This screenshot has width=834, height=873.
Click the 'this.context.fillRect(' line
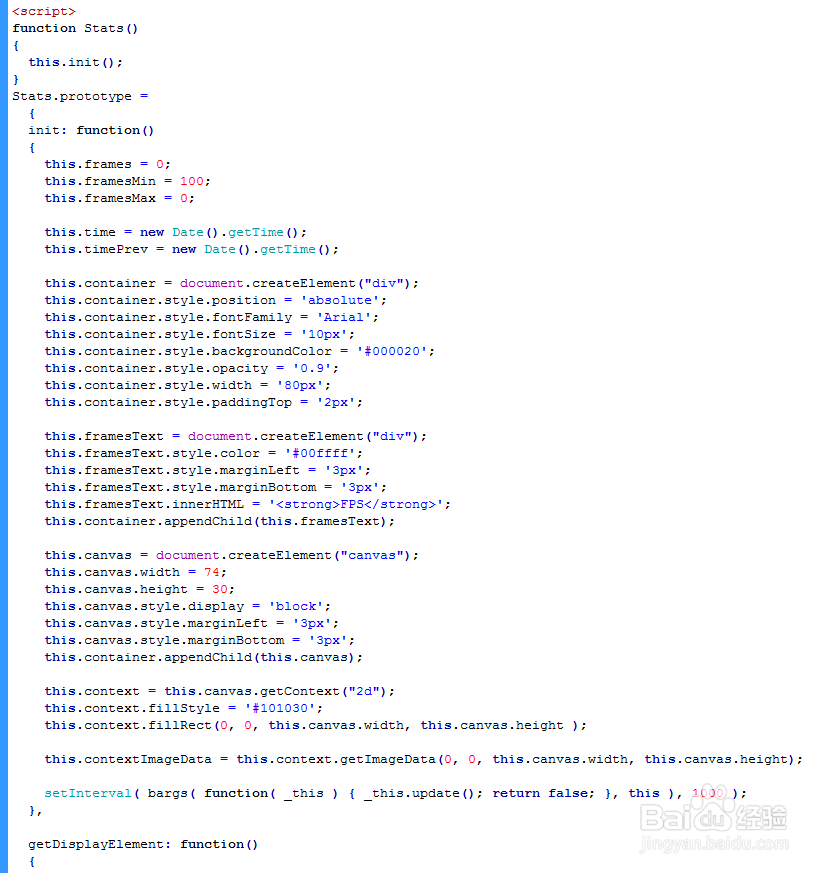pyautogui.click(x=316, y=725)
